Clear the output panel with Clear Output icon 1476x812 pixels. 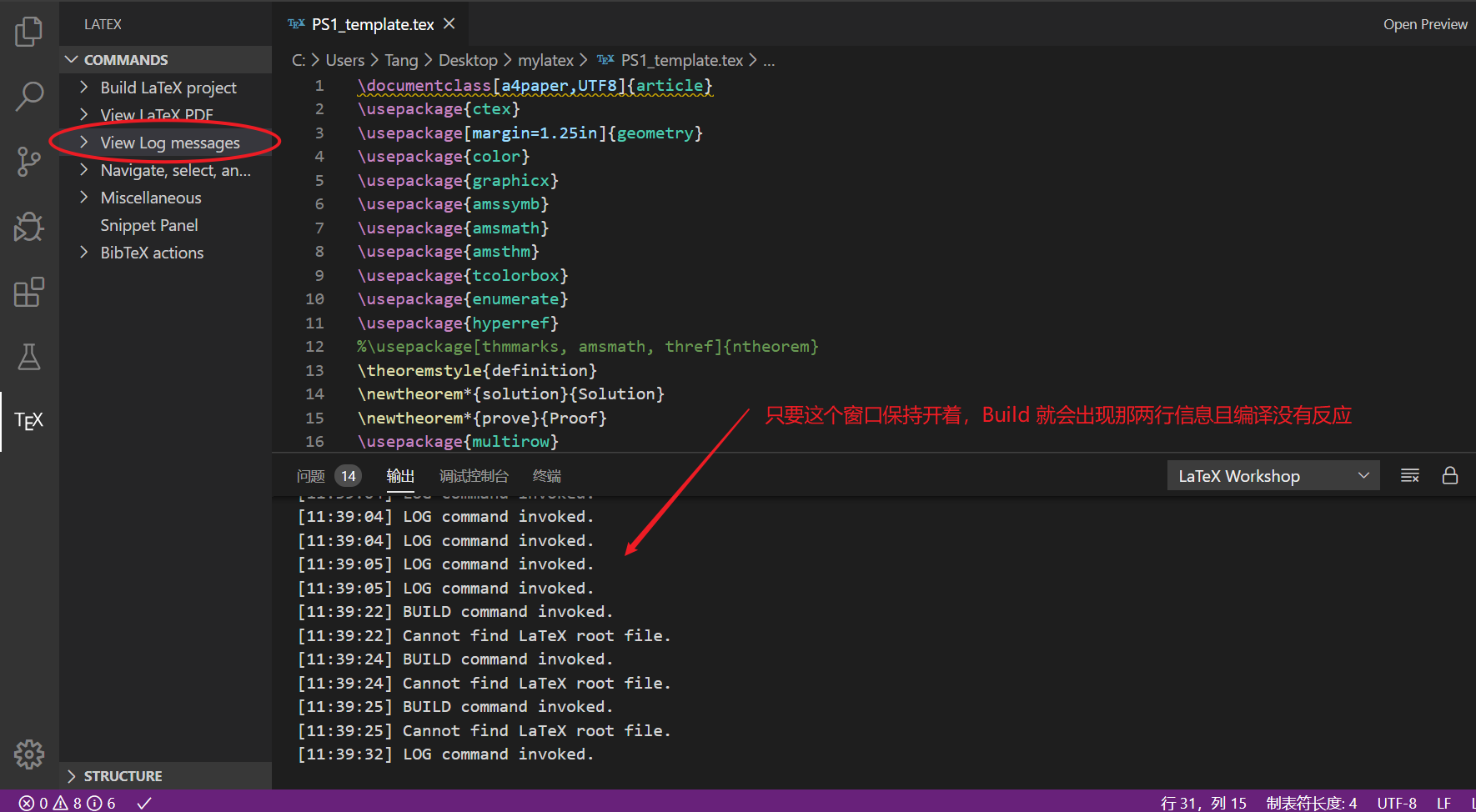pyautogui.click(x=1409, y=475)
